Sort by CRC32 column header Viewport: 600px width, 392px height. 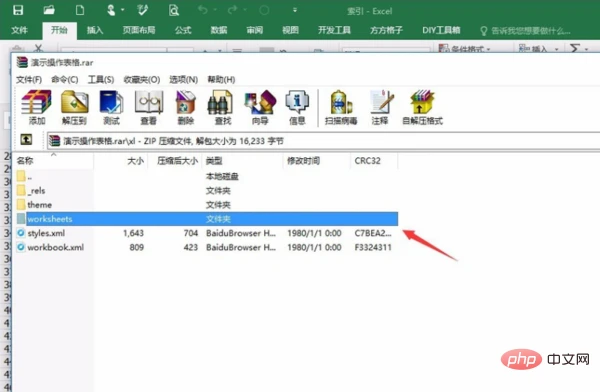(374, 161)
